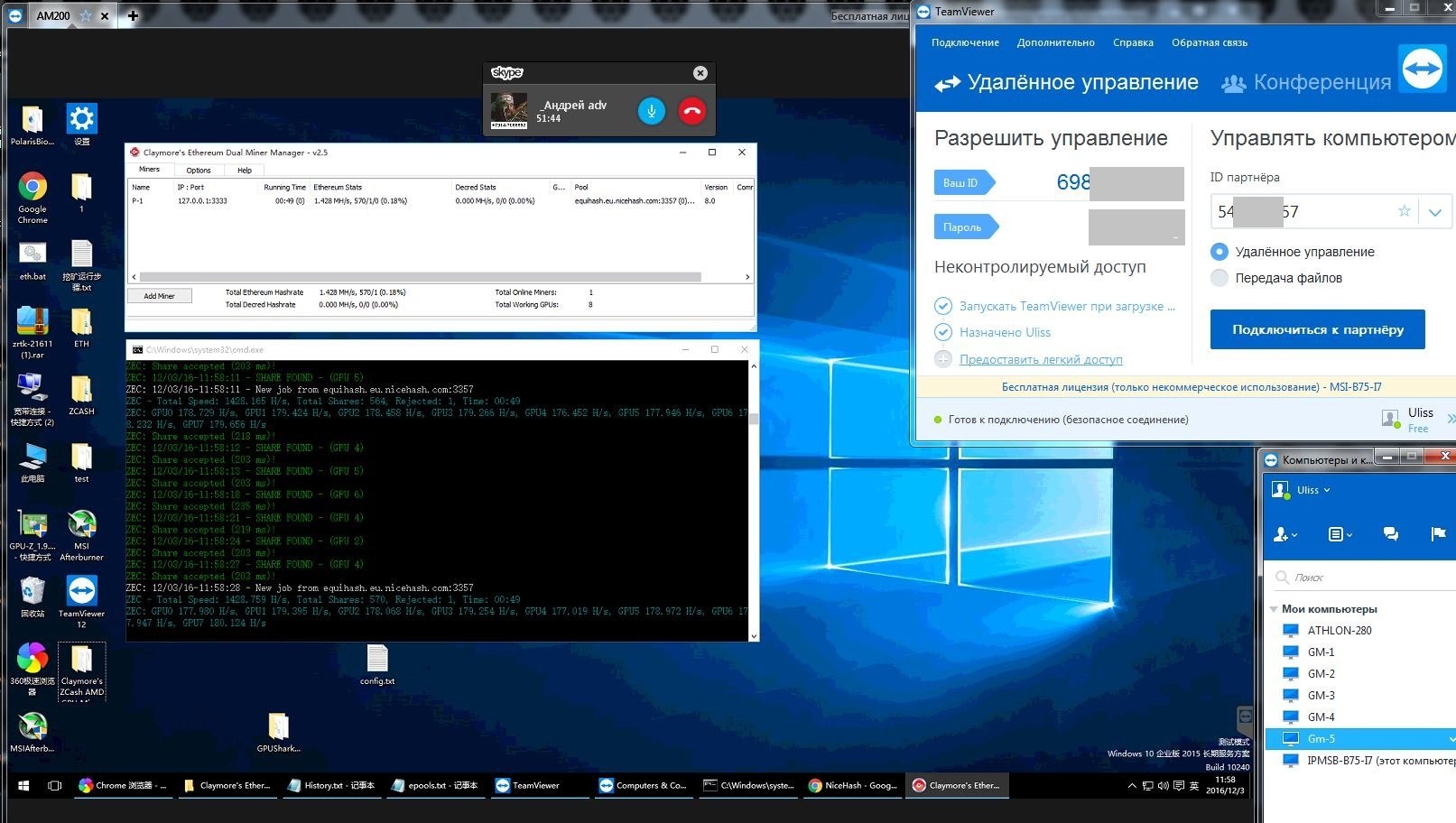This screenshot has width=1456, height=823.
Task: Open Options menu in Miner Manager
Action: click(x=198, y=170)
